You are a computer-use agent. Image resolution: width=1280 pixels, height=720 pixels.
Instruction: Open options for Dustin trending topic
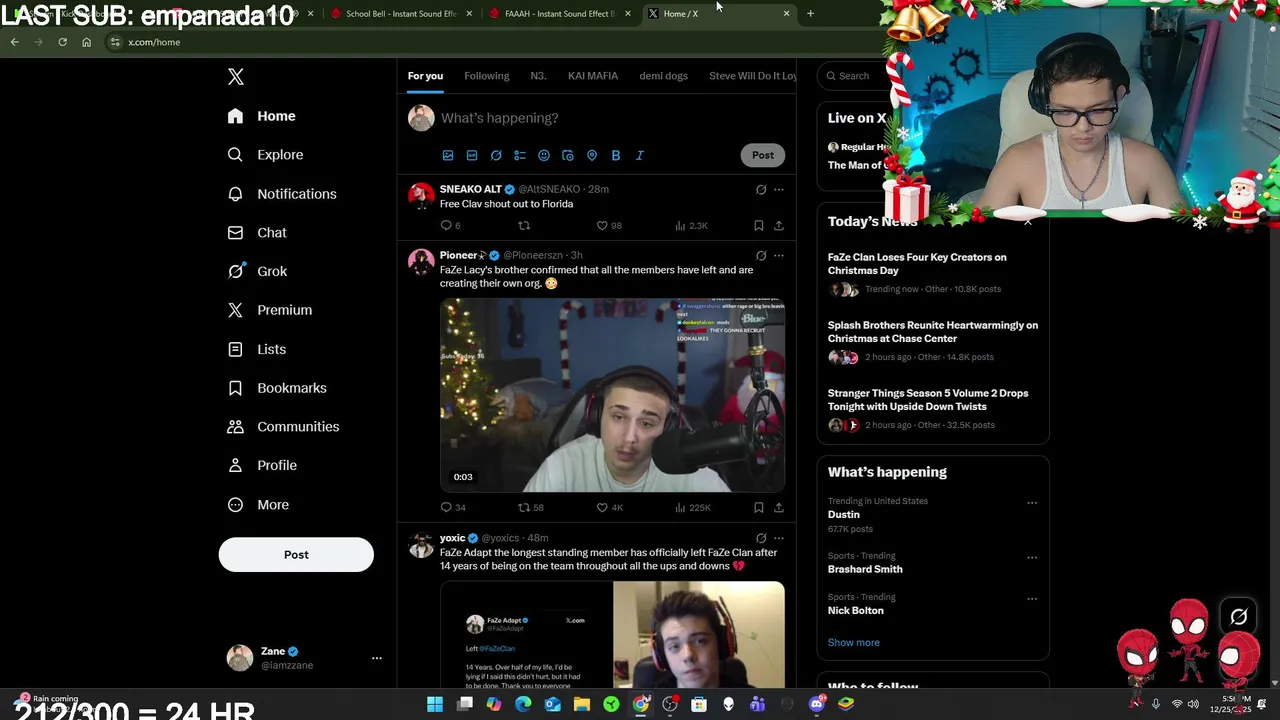coord(1032,503)
